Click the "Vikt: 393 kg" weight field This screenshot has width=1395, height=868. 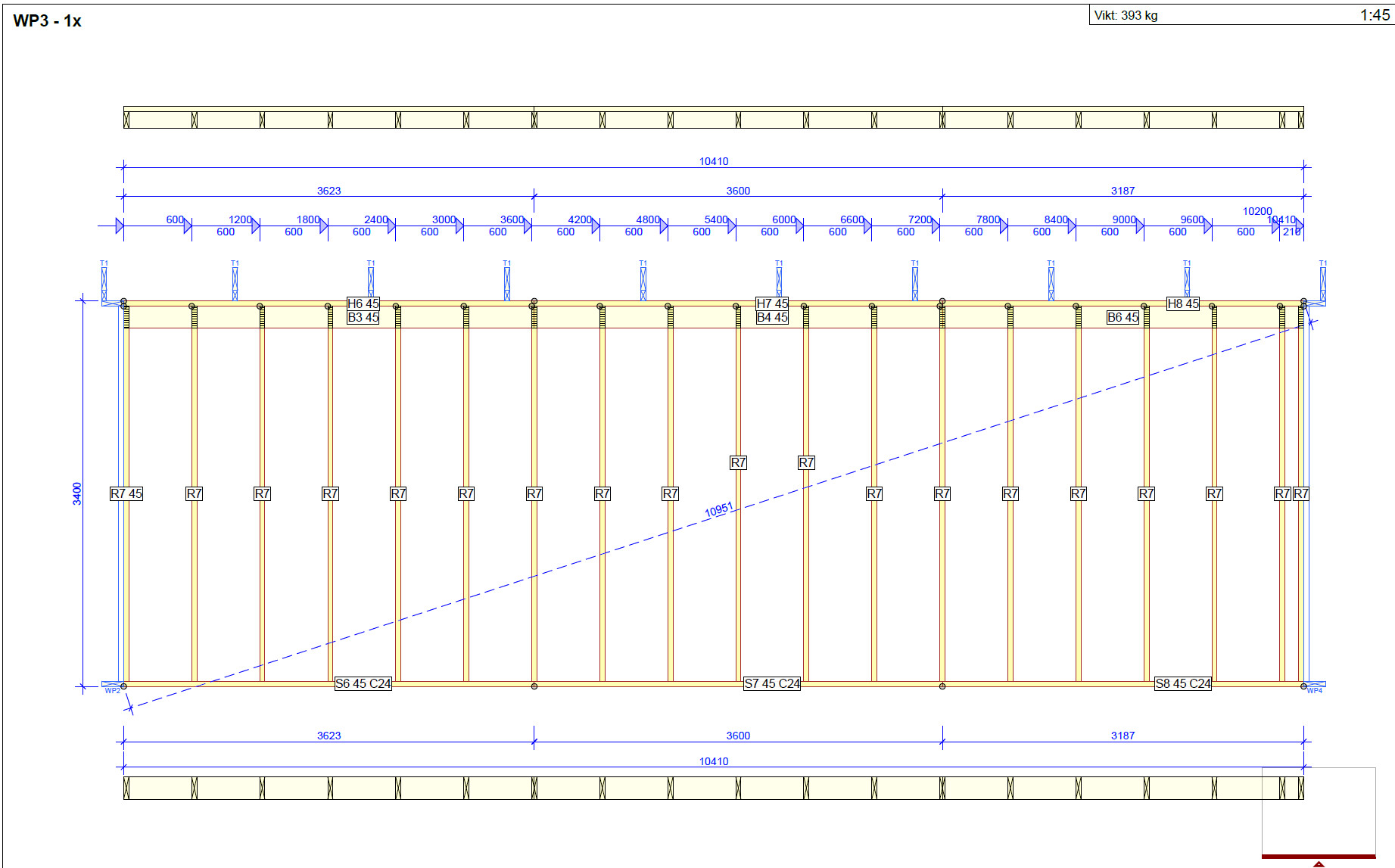click(1126, 15)
